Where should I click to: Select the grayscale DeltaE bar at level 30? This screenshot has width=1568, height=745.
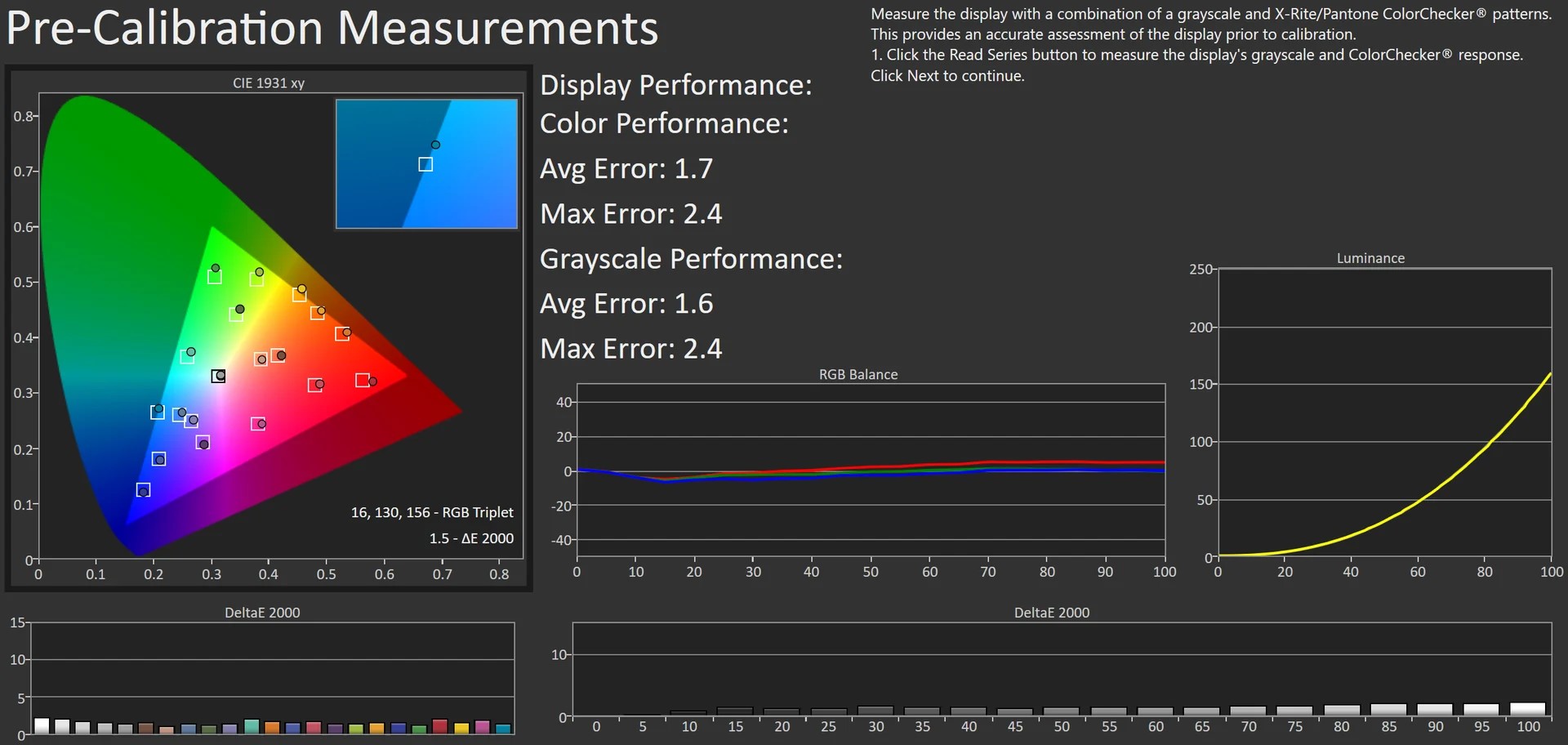[875, 712]
